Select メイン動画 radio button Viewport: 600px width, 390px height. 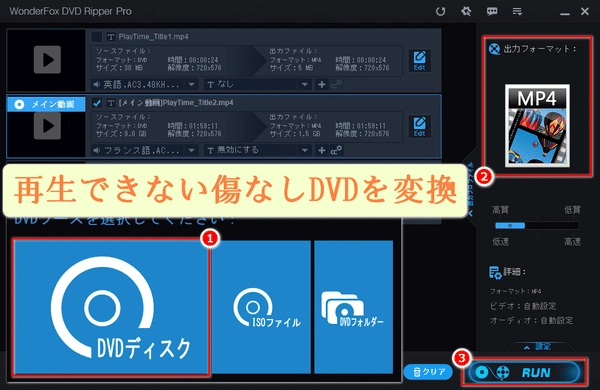coord(19,104)
